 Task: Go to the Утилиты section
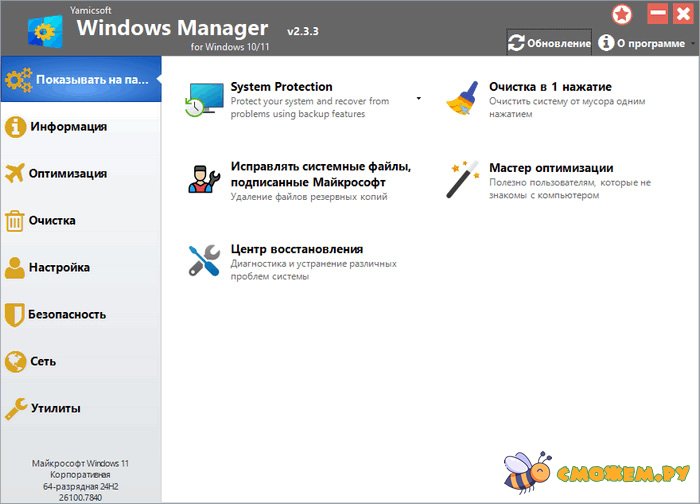(55, 408)
